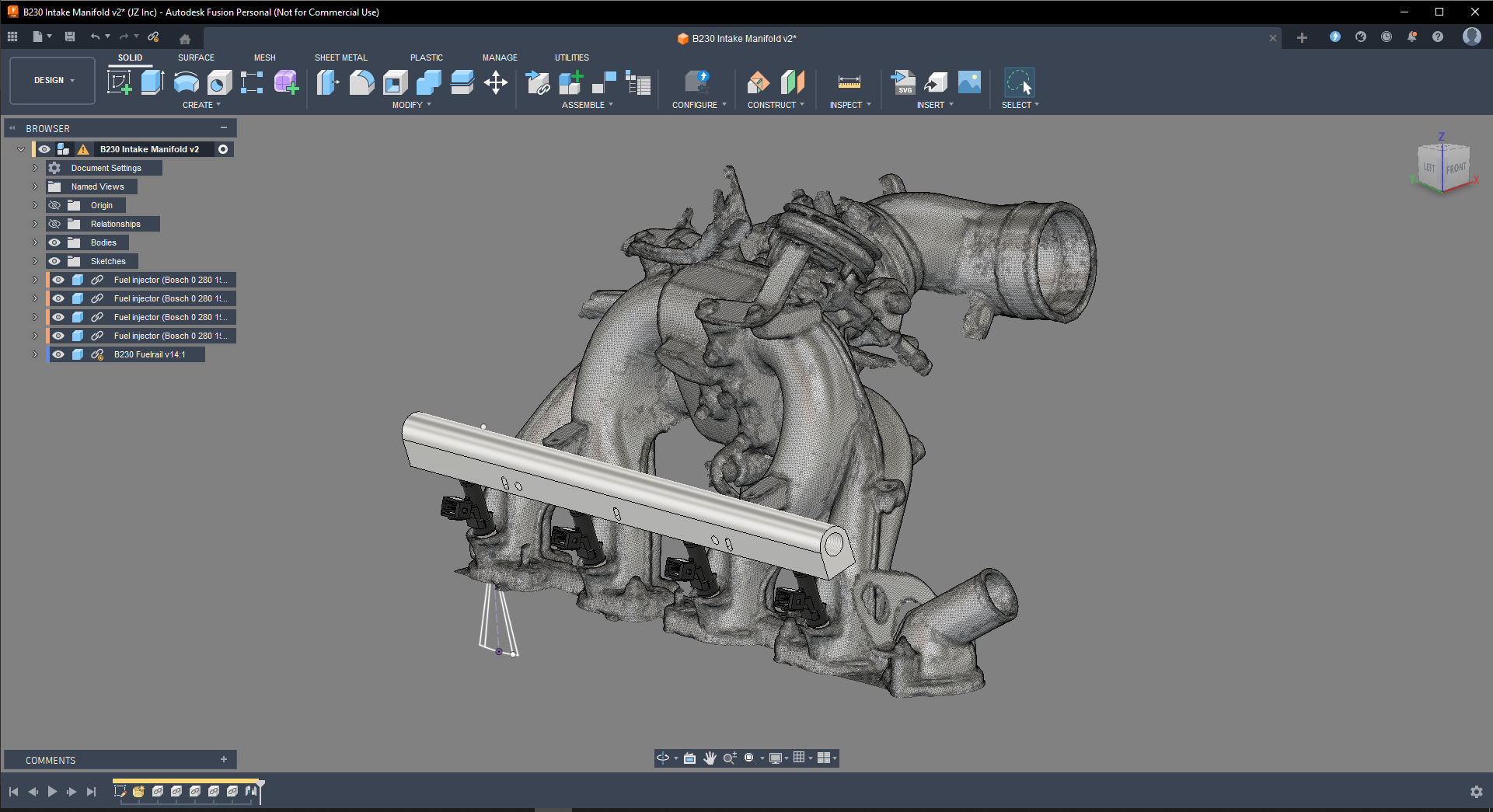Toggle visibility of Origin folder
The width and height of the screenshot is (1493, 812).
(54, 205)
